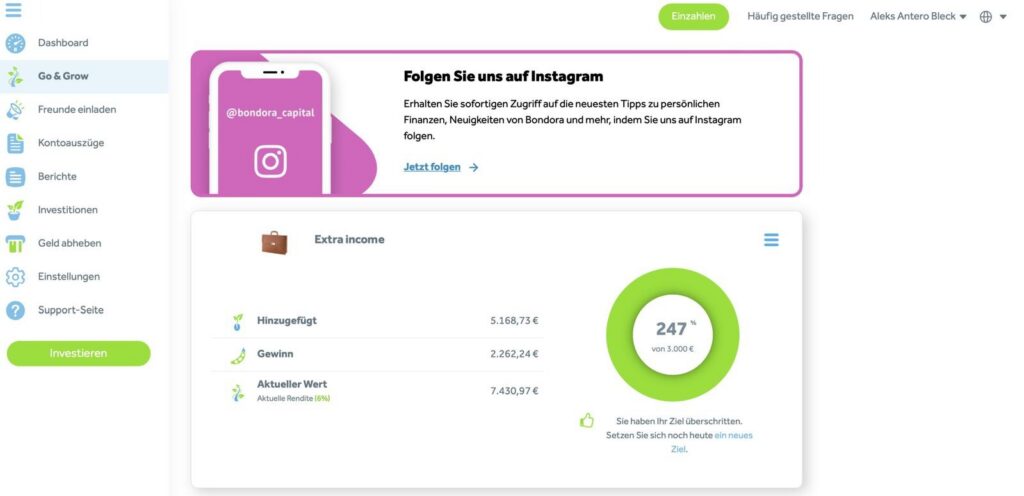Image resolution: width=1024 pixels, height=496 pixels.
Task: Click the Support-Seite question mark icon
Action: click(16, 310)
